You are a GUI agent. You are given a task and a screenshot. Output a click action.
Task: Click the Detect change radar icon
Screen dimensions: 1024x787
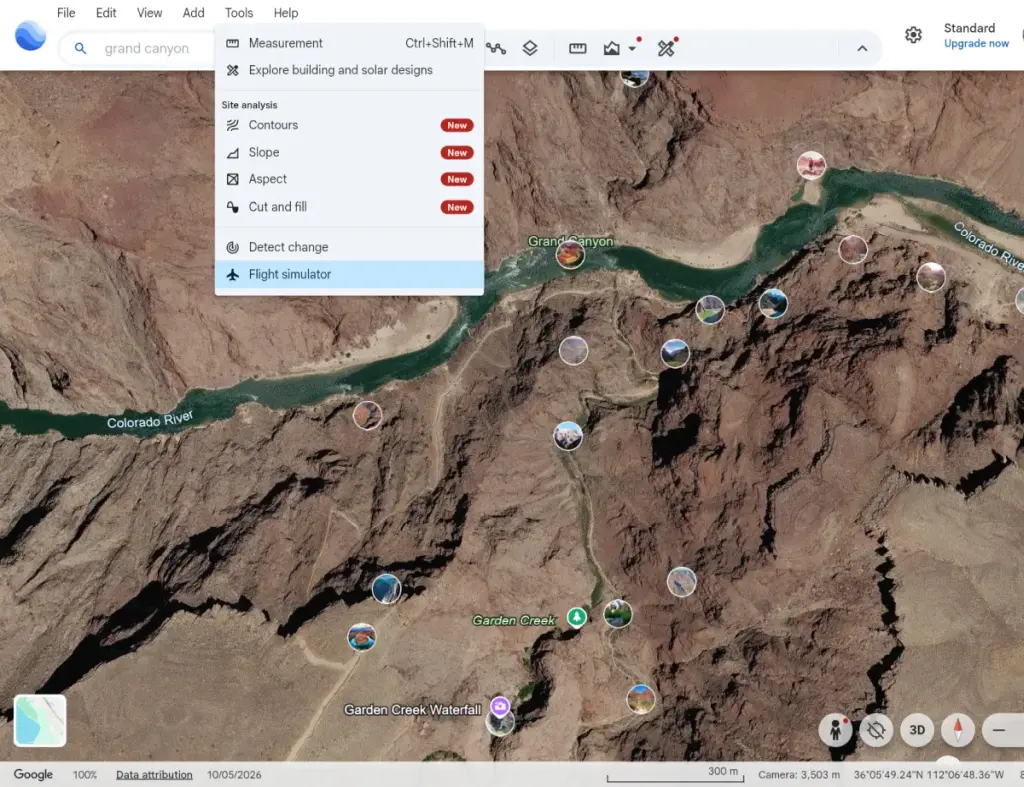[x=232, y=247]
